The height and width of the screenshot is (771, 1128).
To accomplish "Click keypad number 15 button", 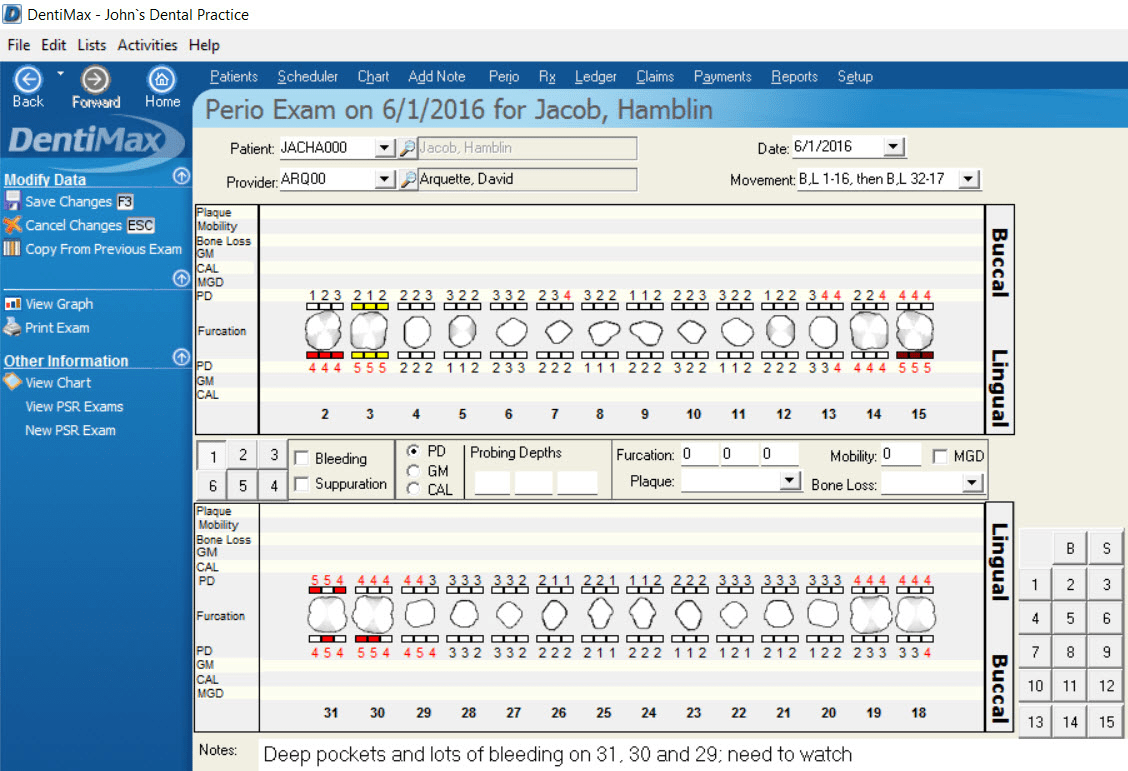I will coord(1106,721).
